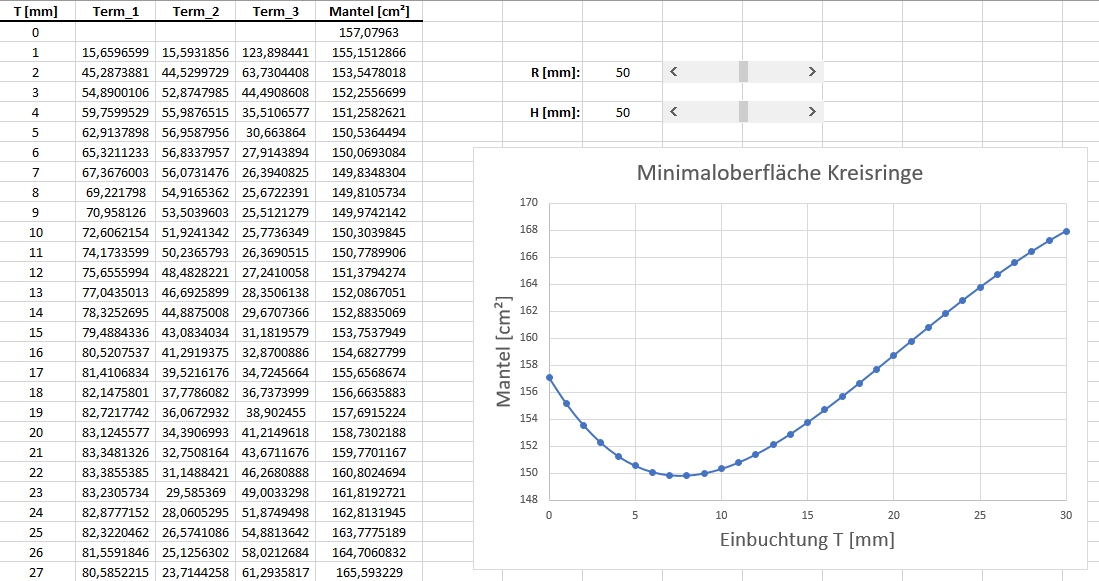This screenshot has width=1099, height=581.
Task: Click the y-axis label 148
Action: (x=528, y=499)
